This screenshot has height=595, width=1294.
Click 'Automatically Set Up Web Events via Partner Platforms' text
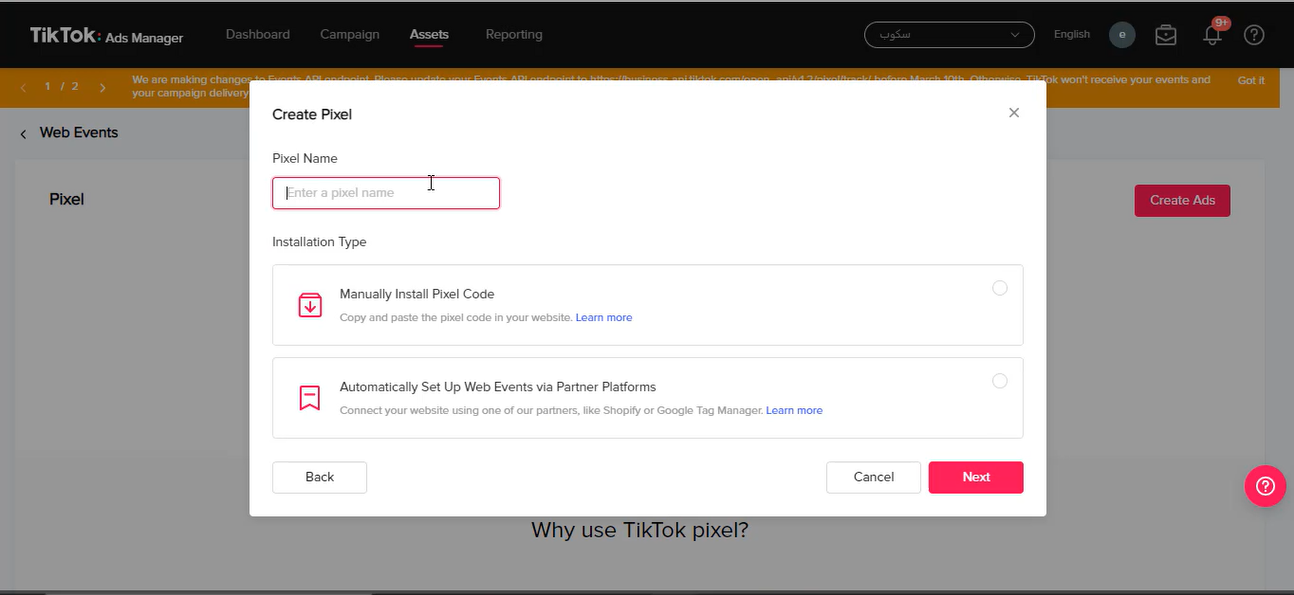[x=498, y=387]
